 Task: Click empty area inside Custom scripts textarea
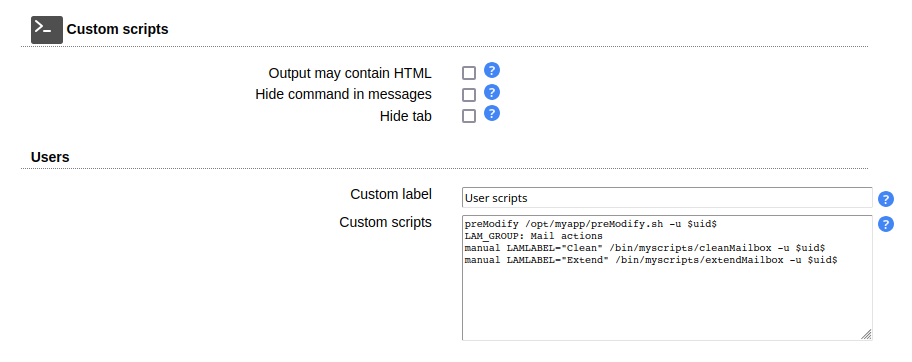click(667, 303)
